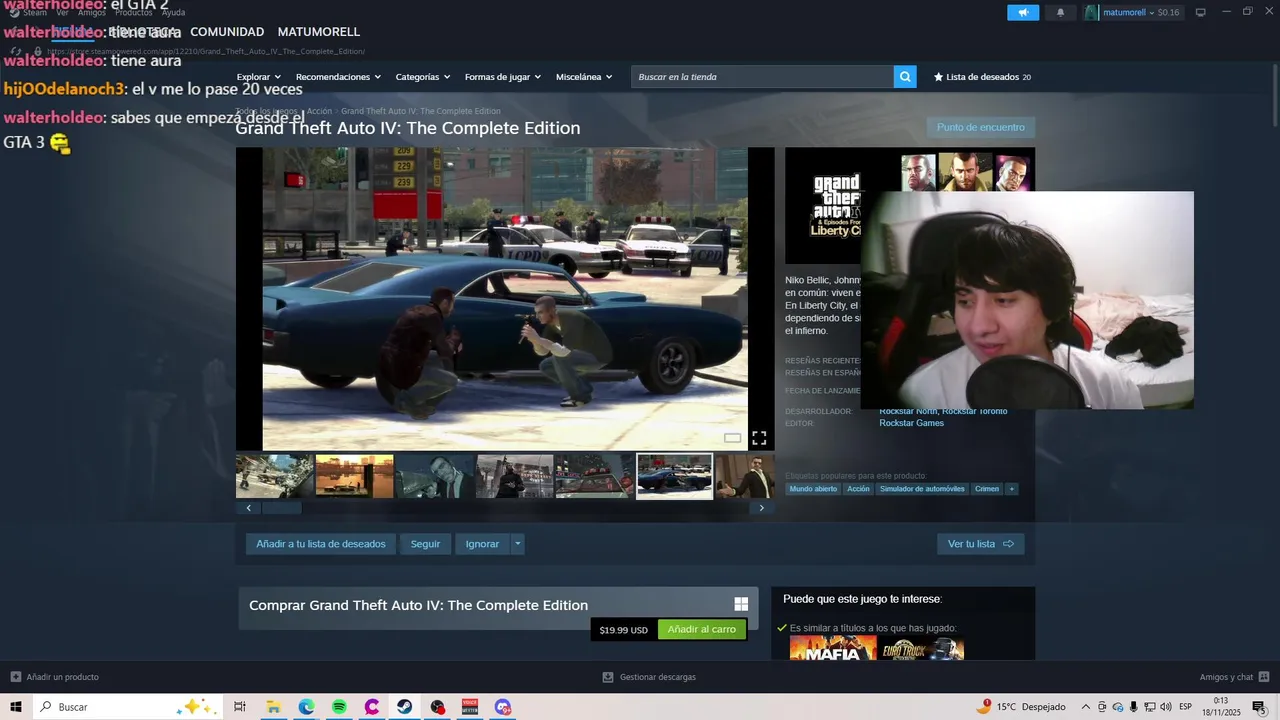The height and width of the screenshot is (720, 1280).
Task: Go to the COMUNIDAD tab
Action: [x=227, y=32]
